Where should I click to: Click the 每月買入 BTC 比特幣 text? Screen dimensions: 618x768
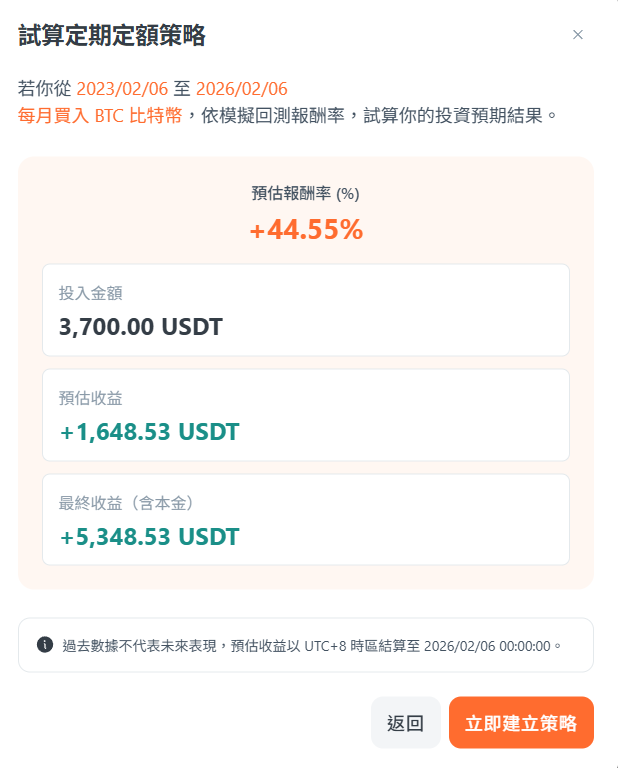(x=100, y=115)
